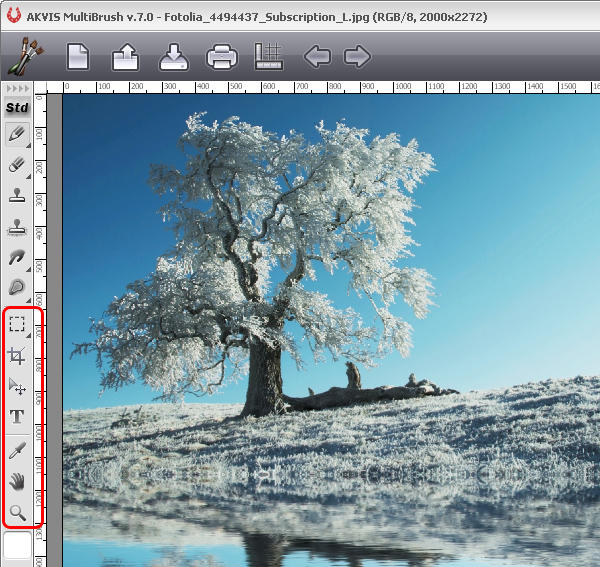Switch the Std toolbar mode button
The height and width of the screenshot is (567, 600).
pyautogui.click(x=17, y=108)
